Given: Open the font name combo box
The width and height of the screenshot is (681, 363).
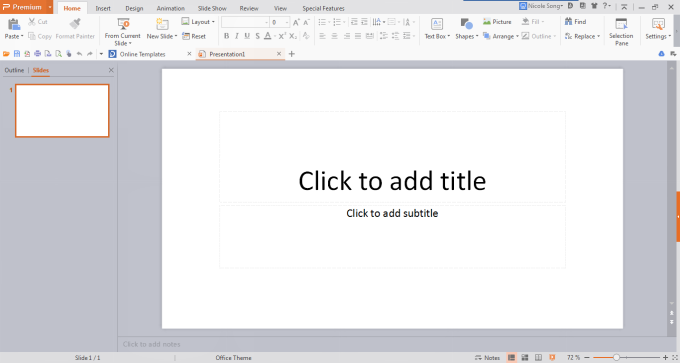Looking at the screenshot, I should 245,22.
